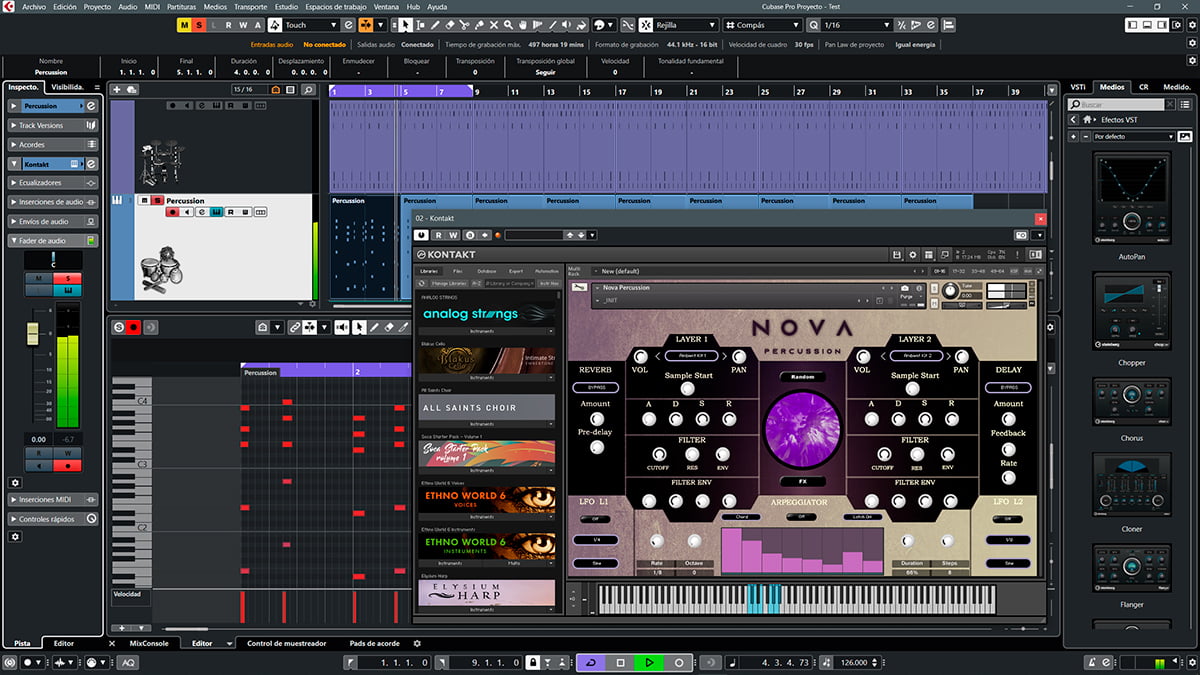Expand the Track Versions inspector section
This screenshot has width=1200, height=675.
pyautogui.click(x=53, y=125)
